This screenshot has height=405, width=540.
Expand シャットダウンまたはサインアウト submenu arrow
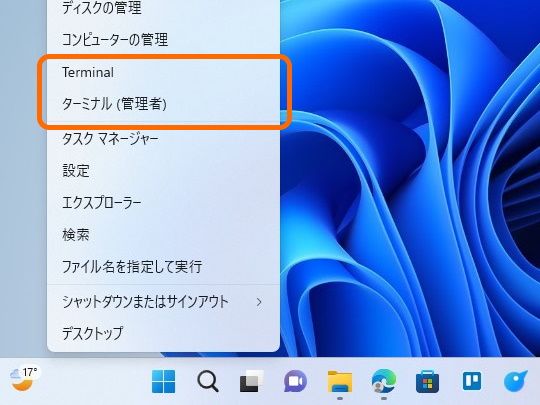coord(259,302)
